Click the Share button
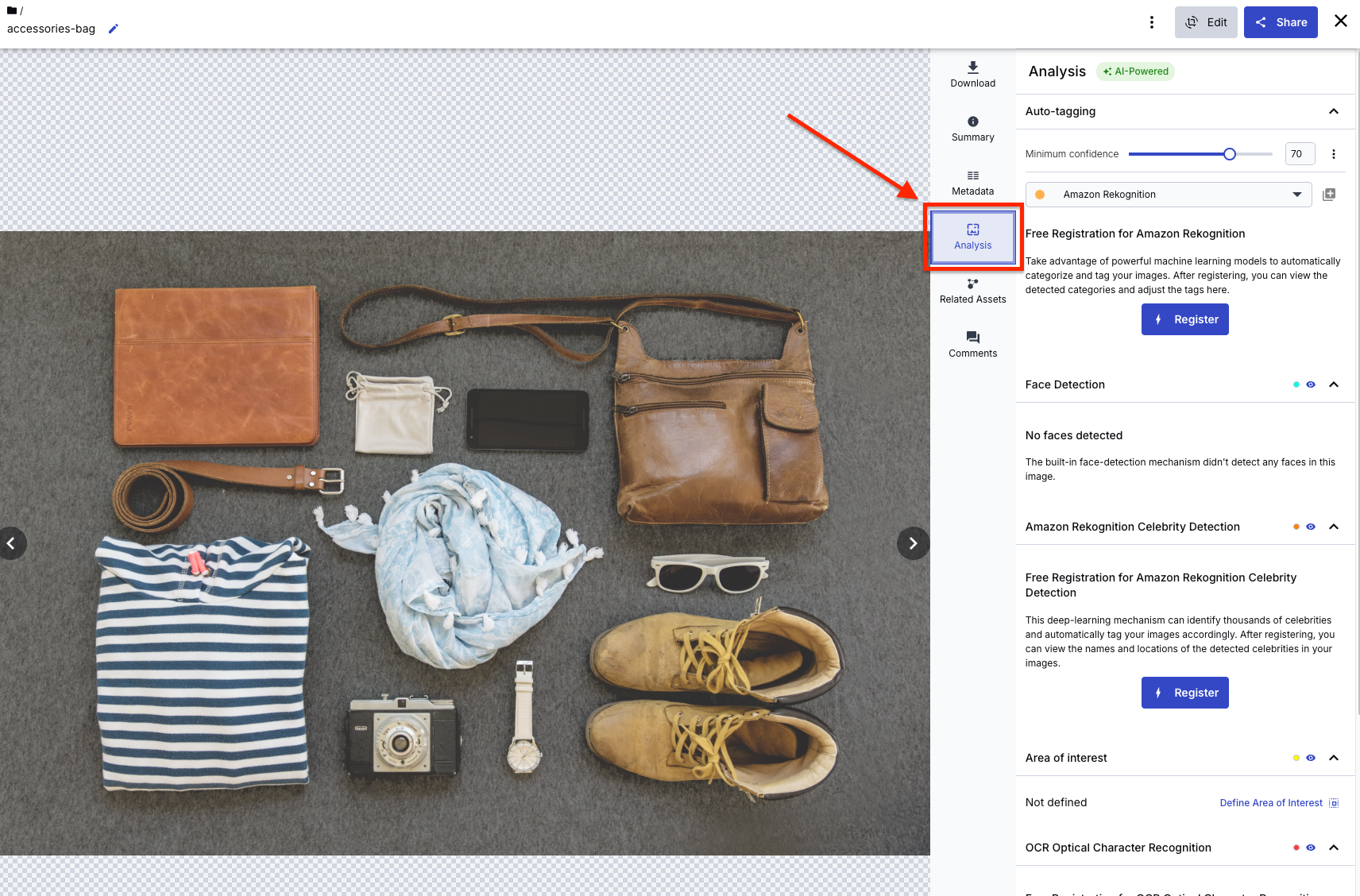The image size is (1360, 896). point(1280,22)
